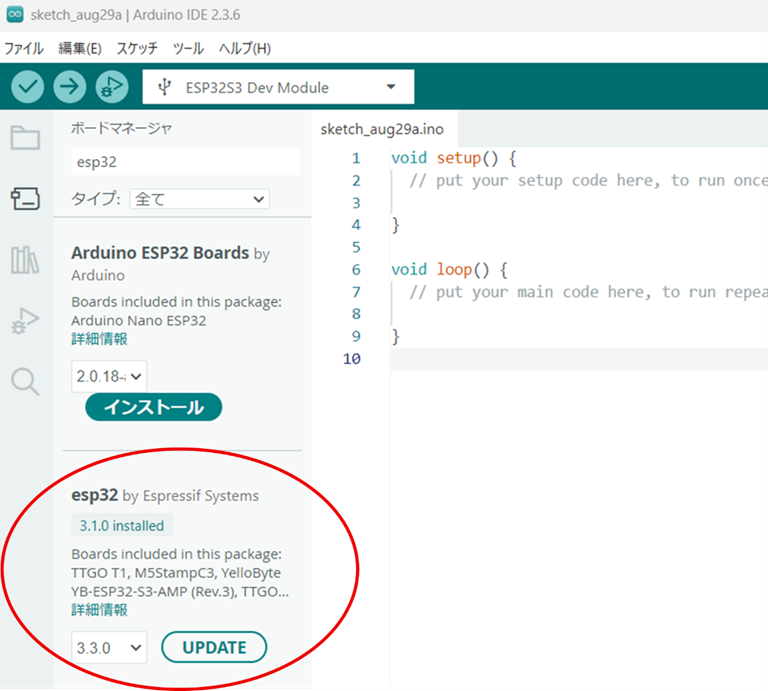Image resolution: width=768 pixels, height=691 pixels.
Task: Click the esp32 search field in Boards Manager
Action: (x=185, y=162)
